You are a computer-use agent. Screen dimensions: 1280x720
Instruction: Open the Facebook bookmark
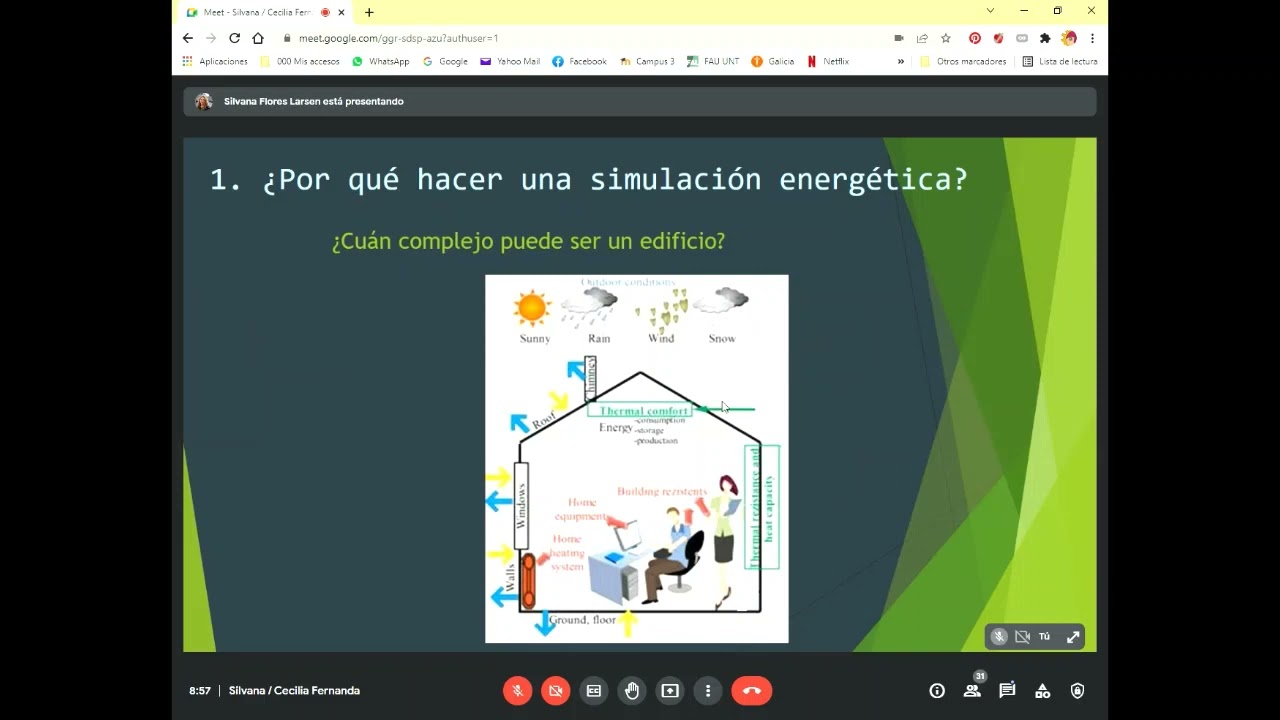[580, 61]
